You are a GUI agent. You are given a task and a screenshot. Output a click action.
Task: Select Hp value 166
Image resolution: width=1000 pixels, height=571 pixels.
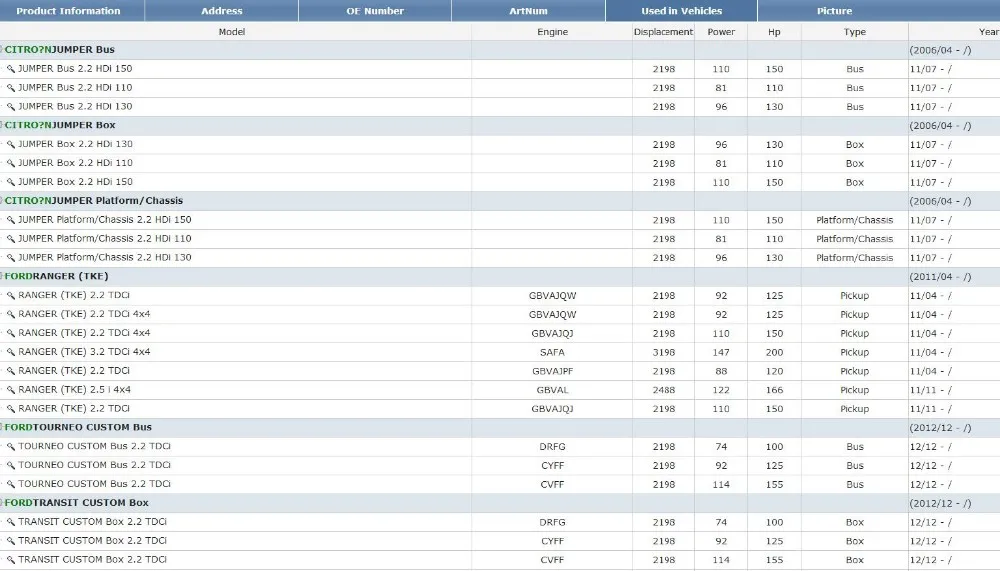click(774, 390)
